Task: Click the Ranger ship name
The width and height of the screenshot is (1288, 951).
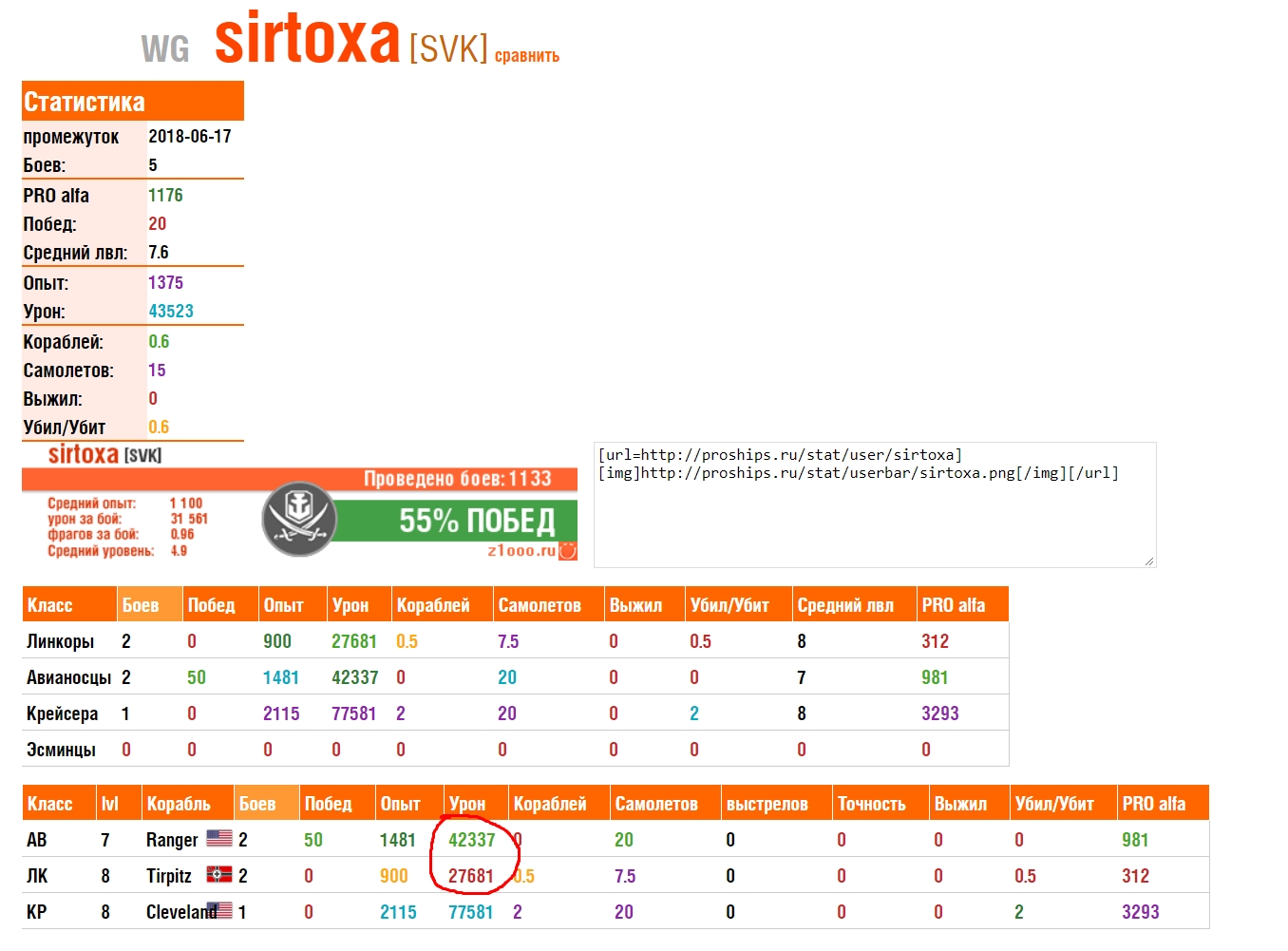Action: (x=172, y=840)
